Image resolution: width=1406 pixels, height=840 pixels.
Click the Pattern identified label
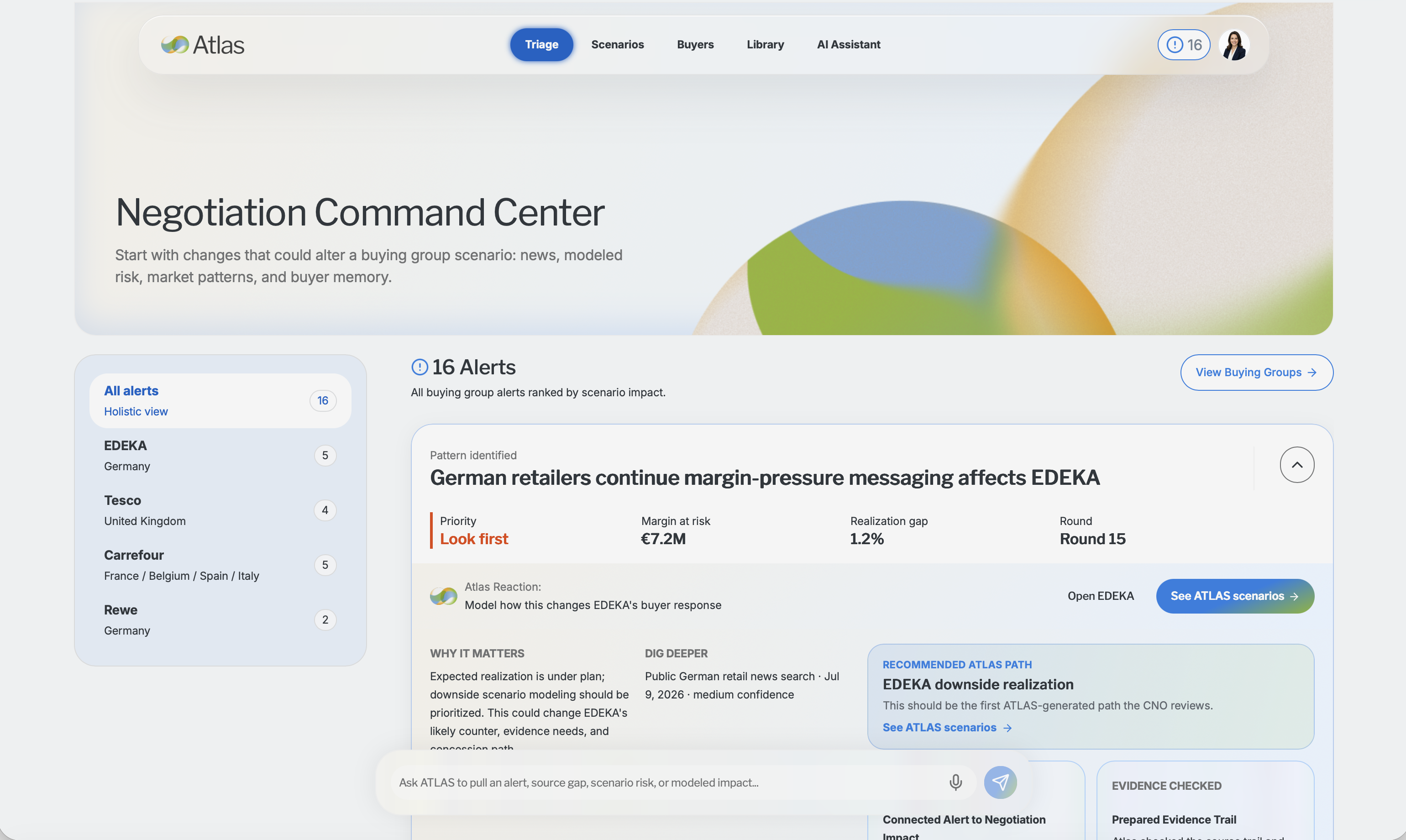[473, 455]
